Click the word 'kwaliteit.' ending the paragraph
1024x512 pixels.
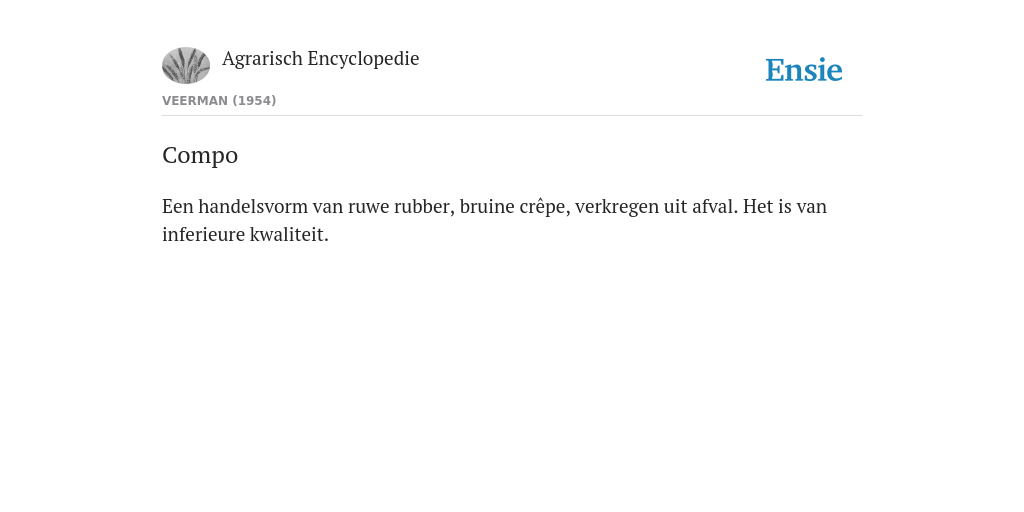(x=289, y=234)
